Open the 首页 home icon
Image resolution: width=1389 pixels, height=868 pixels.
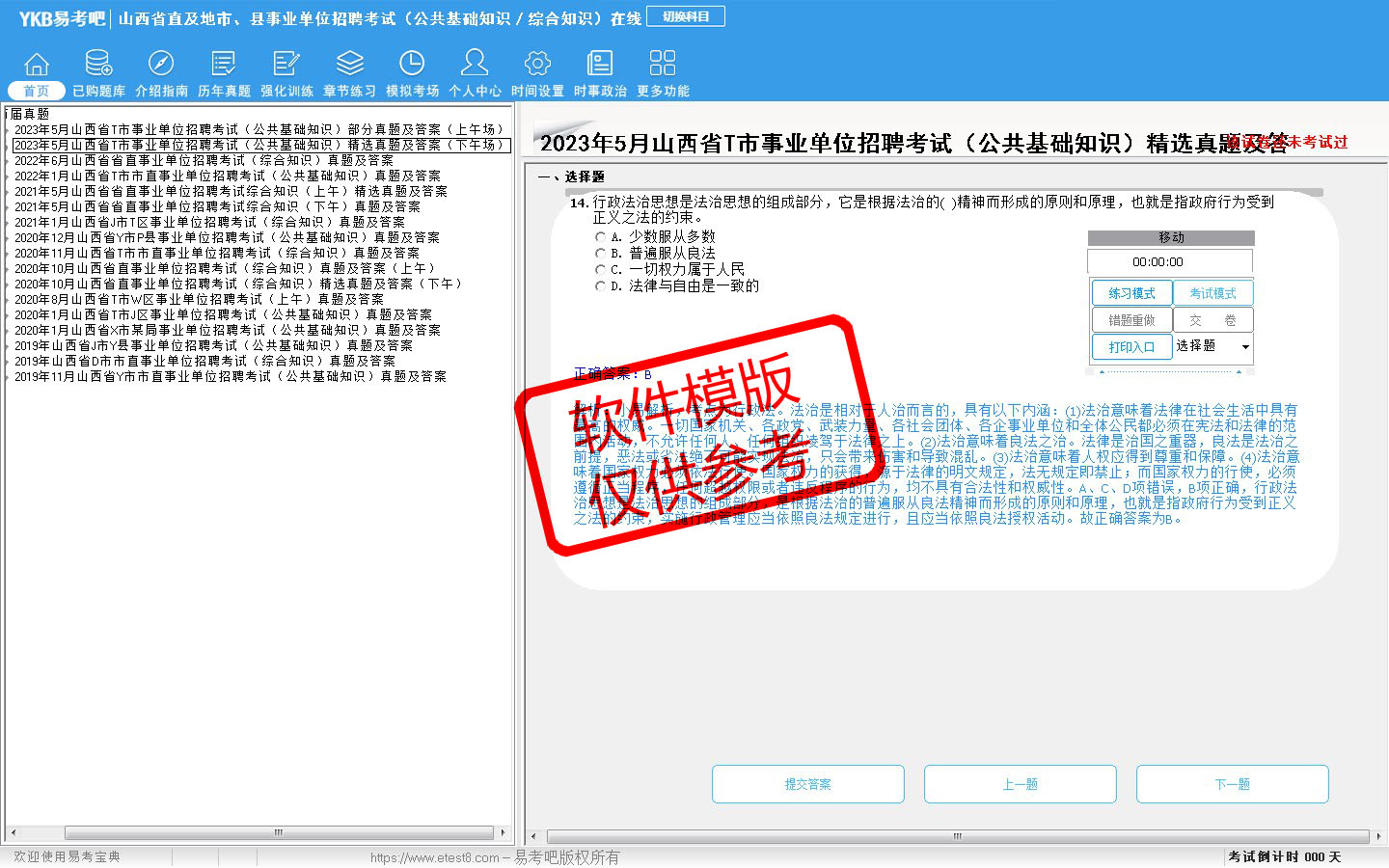pos(37,73)
